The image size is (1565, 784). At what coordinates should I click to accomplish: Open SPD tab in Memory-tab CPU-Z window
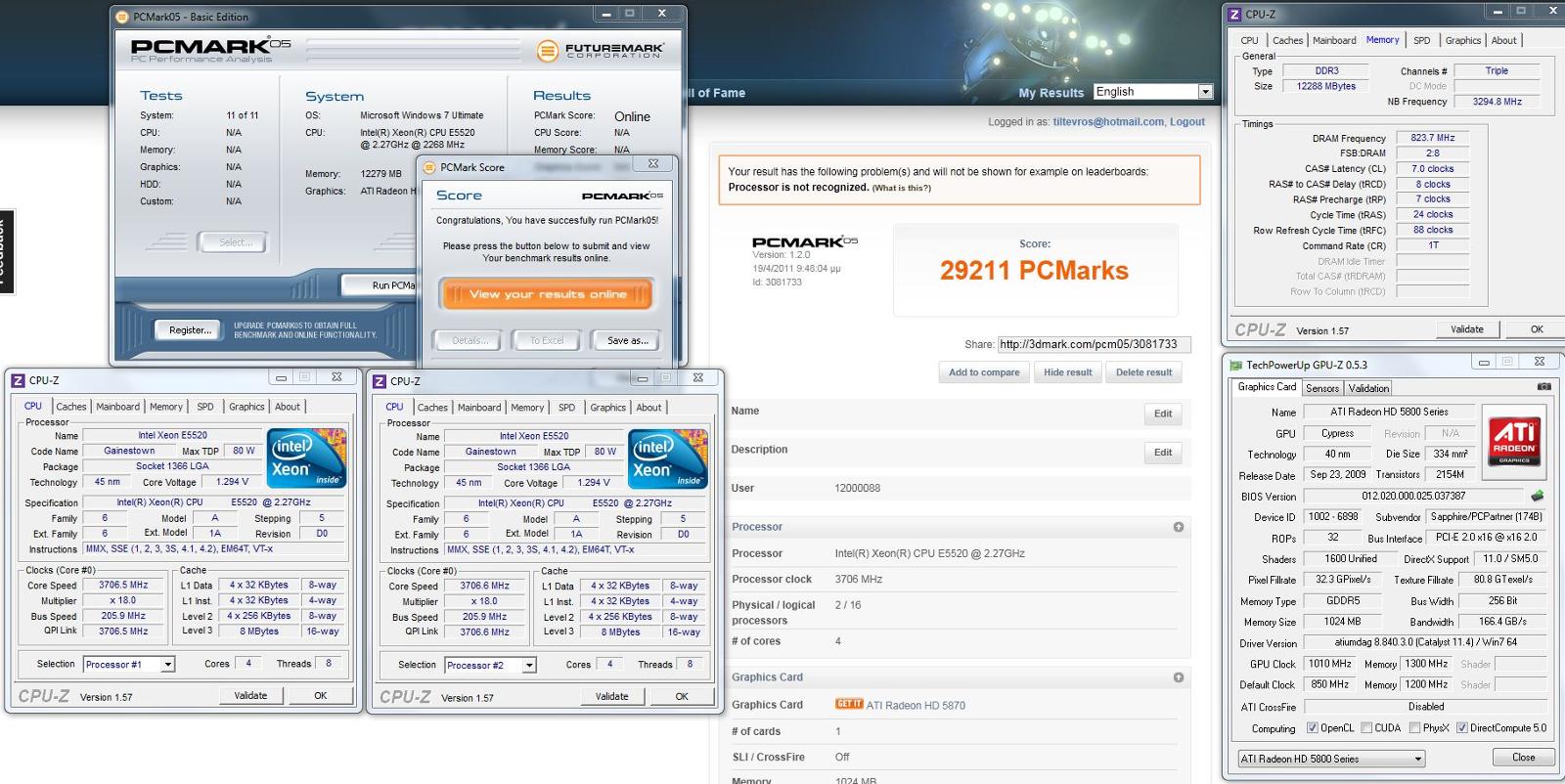[1421, 41]
